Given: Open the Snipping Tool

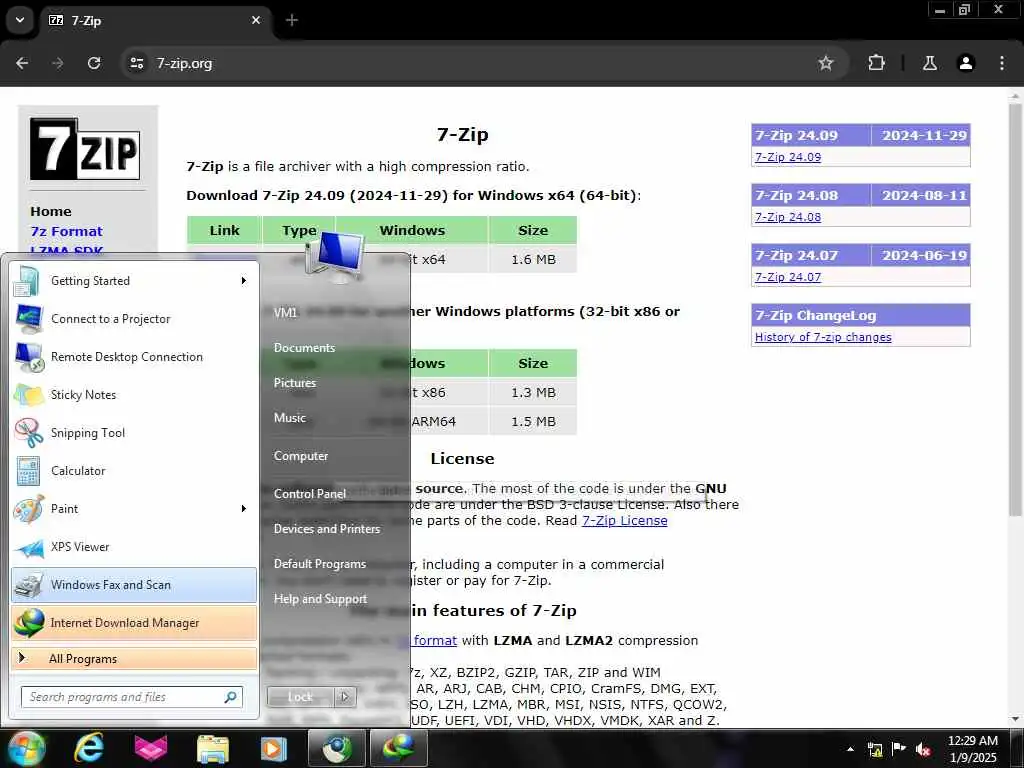Looking at the screenshot, I should coord(134,432).
